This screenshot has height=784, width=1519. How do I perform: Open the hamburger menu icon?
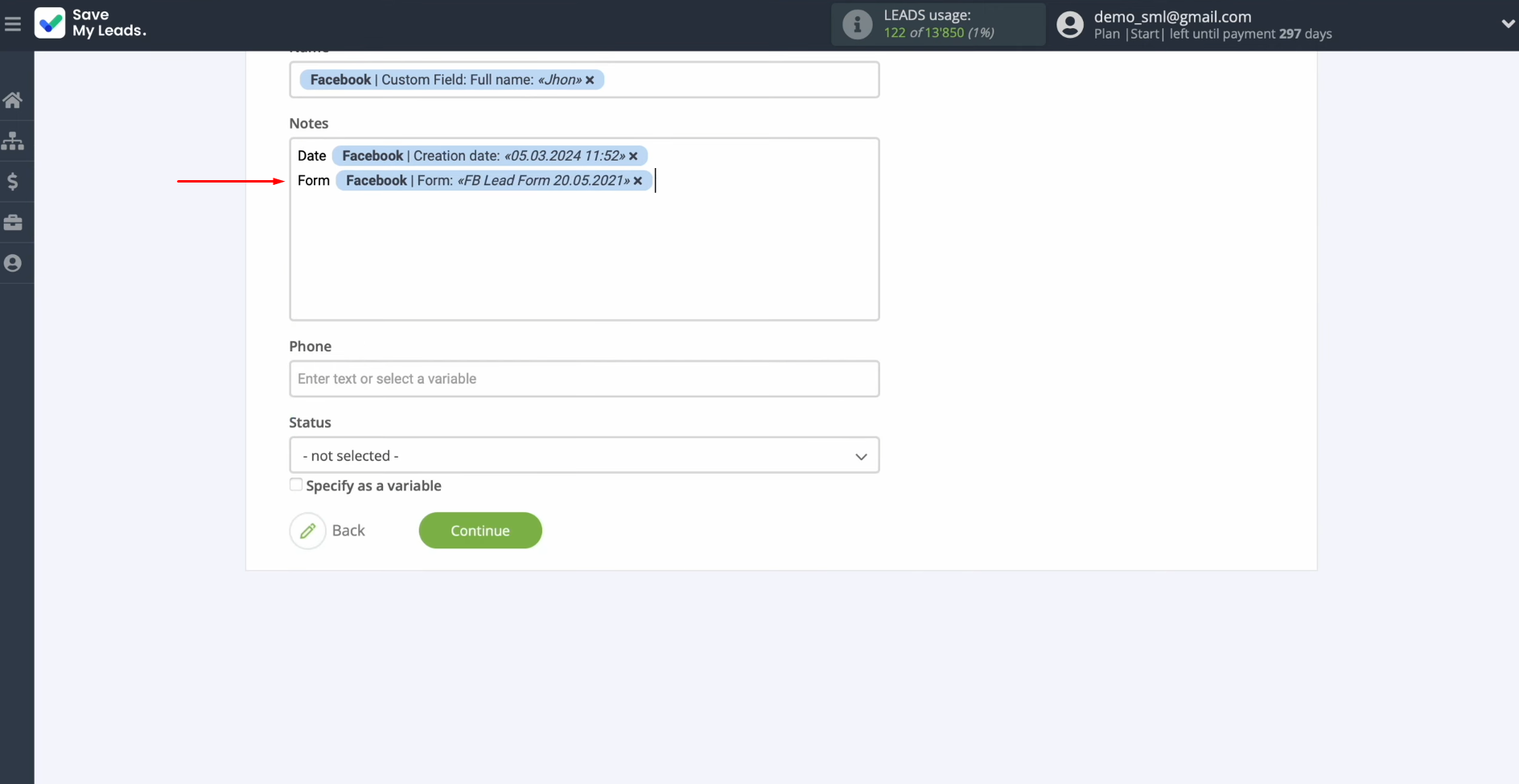pyautogui.click(x=13, y=24)
